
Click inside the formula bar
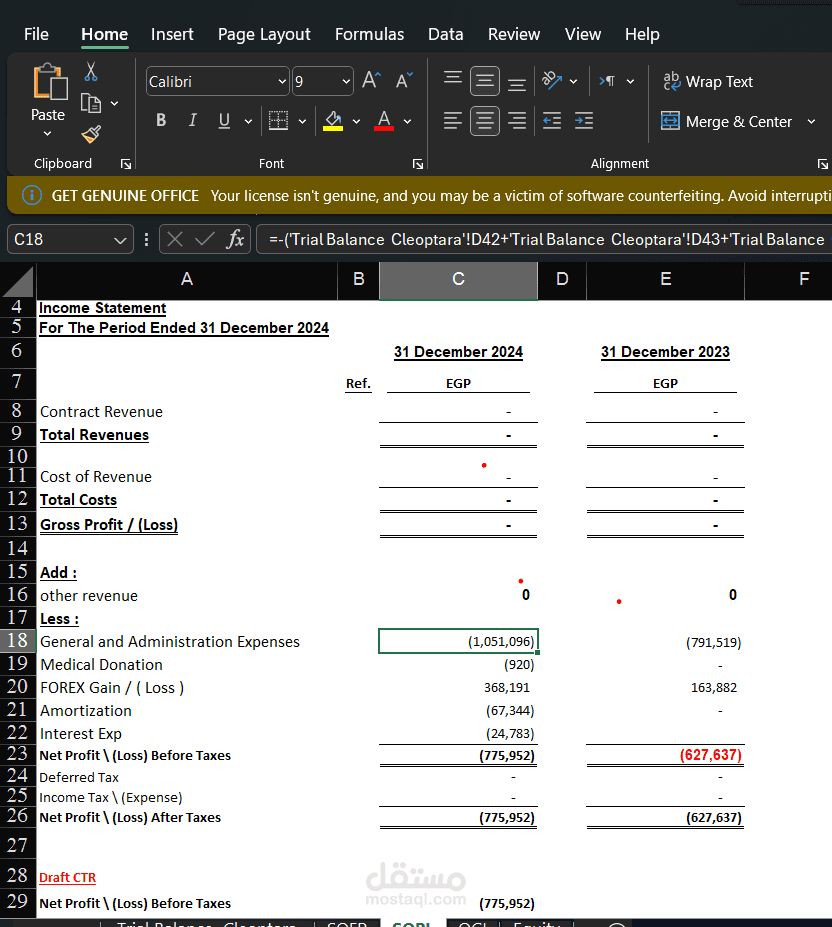pos(544,239)
